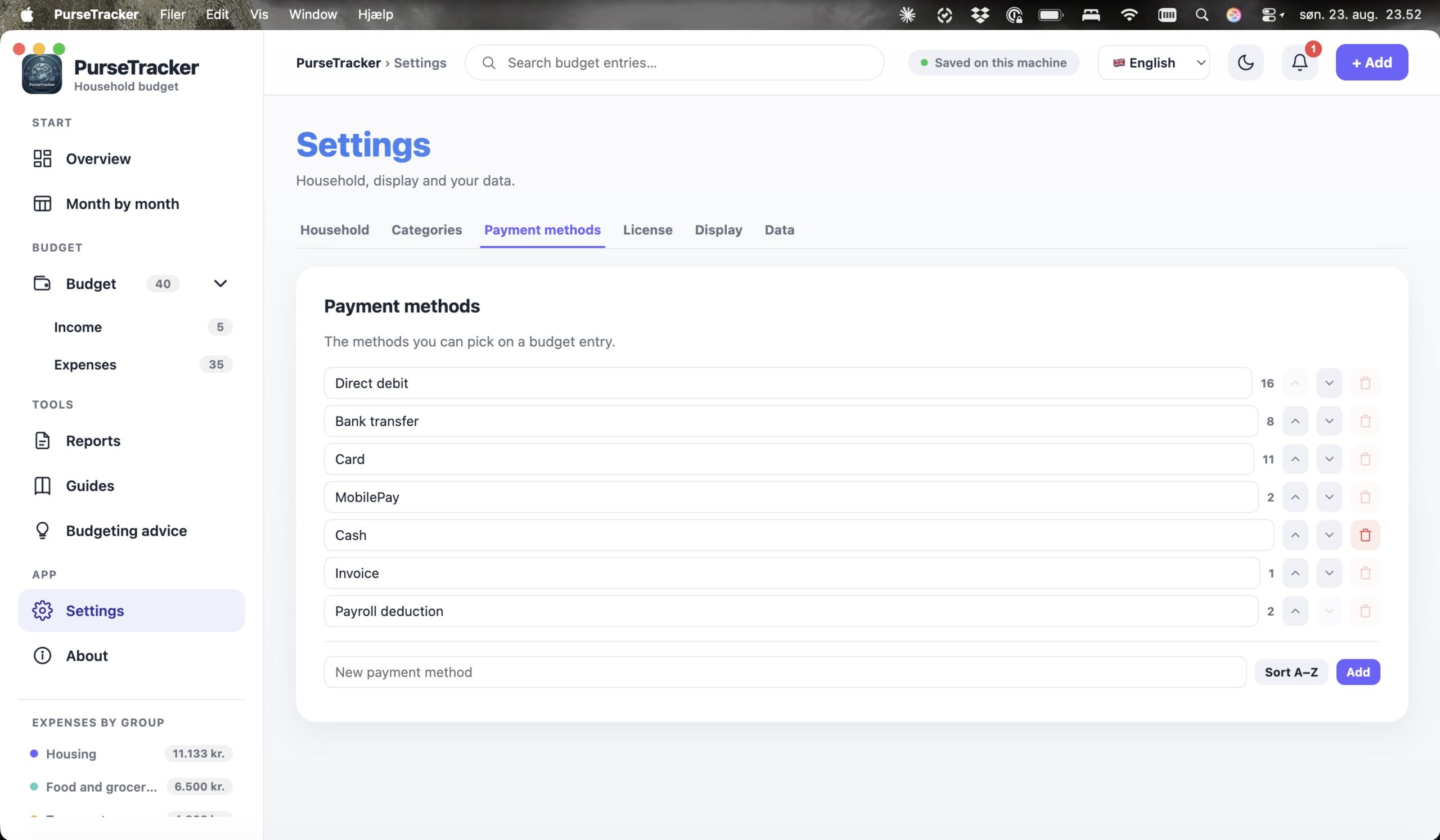The width and height of the screenshot is (1440, 840).
Task: Open Budgeting advice
Action: pos(132,531)
